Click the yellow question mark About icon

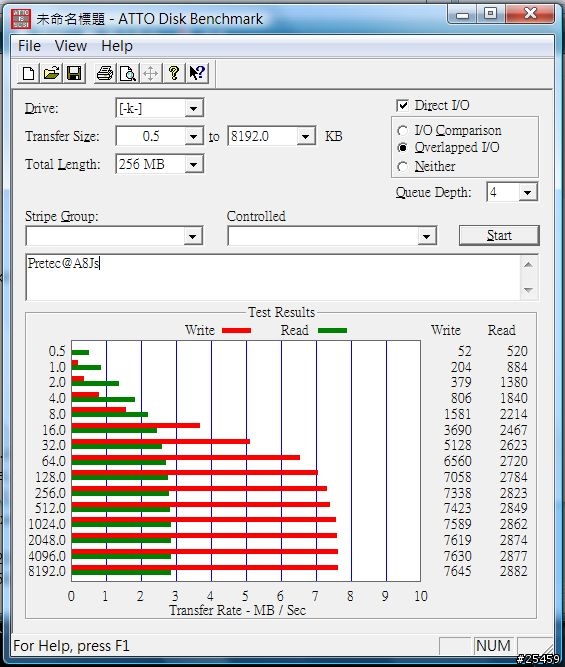pyautogui.click(x=174, y=73)
